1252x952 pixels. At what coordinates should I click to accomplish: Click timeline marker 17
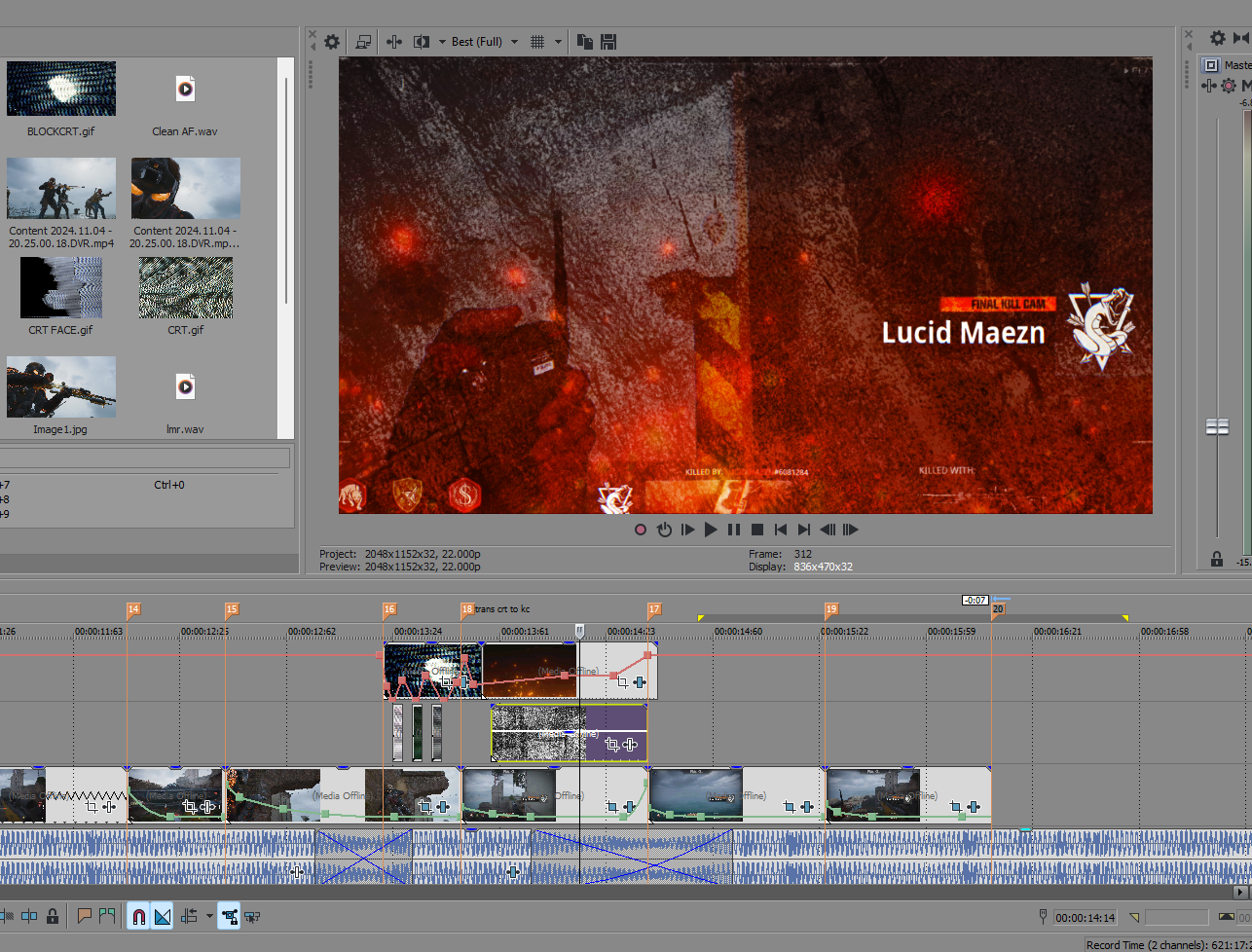click(x=654, y=609)
